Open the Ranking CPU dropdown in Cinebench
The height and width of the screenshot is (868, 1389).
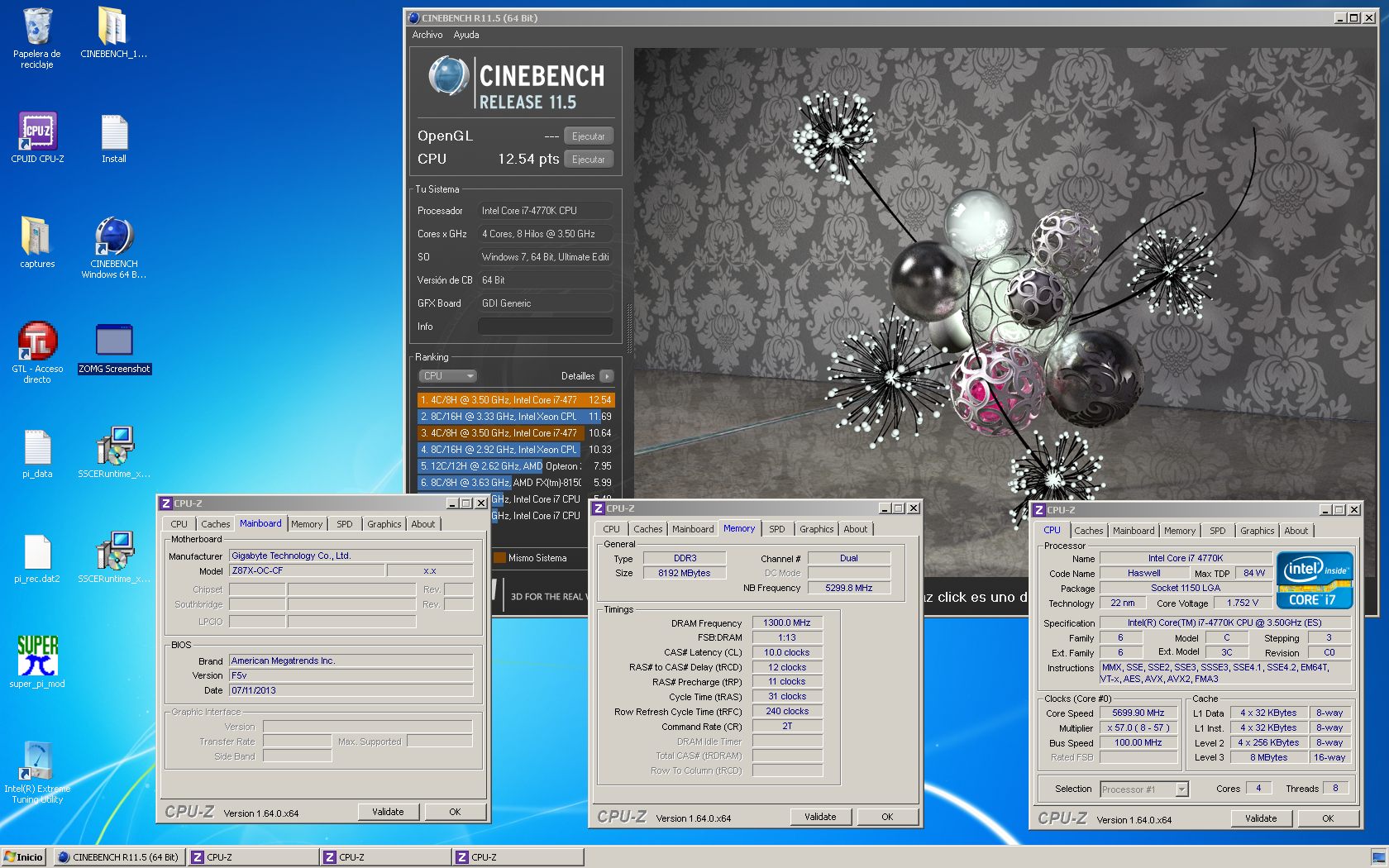point(448,376)
